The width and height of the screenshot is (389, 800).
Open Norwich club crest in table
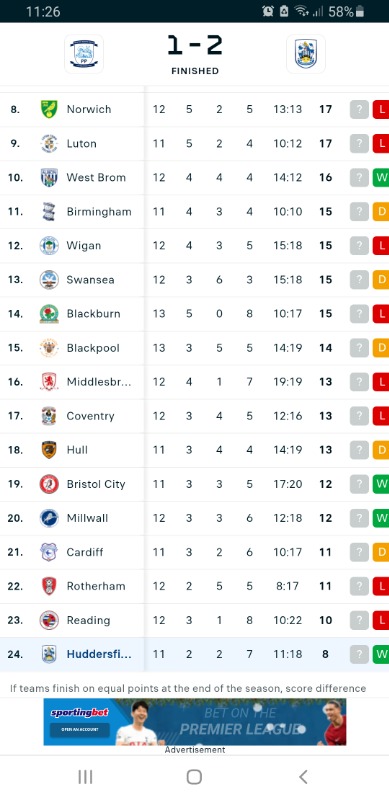tap(49, 109)
